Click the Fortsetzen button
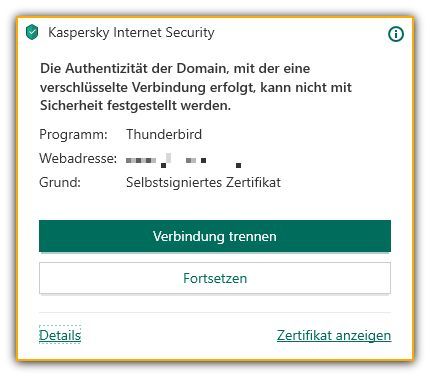This screenshot has height=377, width=430. click(x=215, y=278)
